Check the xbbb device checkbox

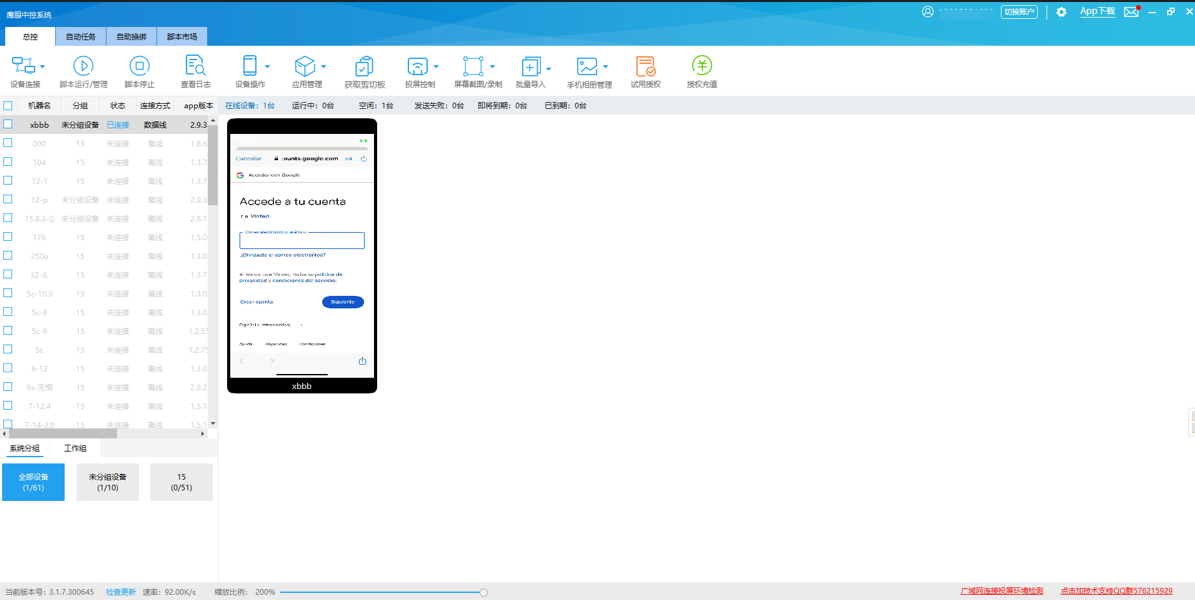(x=8, y=124)
